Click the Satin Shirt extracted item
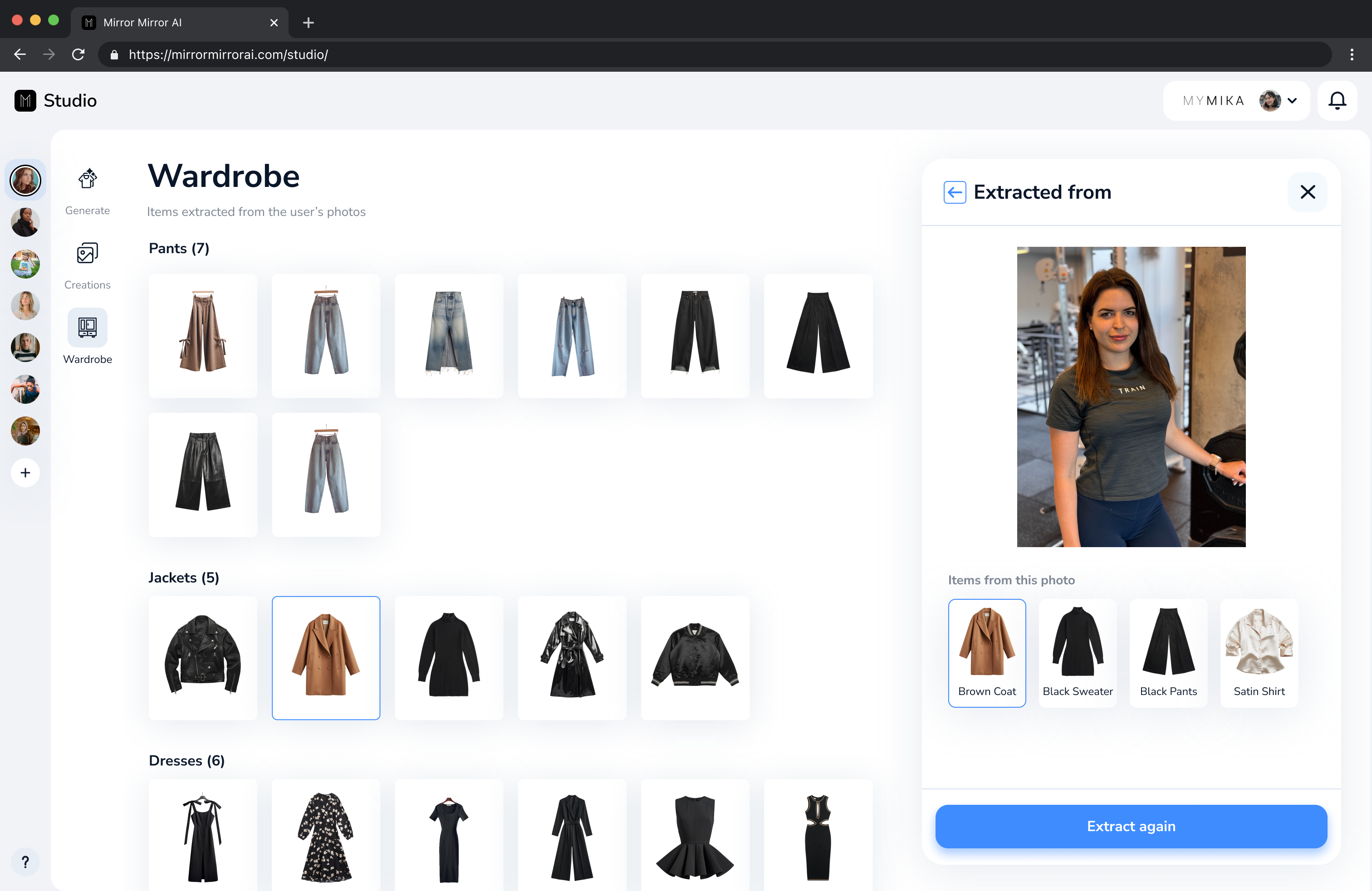Viewport: 1372px width, 891px height. coord(1259,651)
